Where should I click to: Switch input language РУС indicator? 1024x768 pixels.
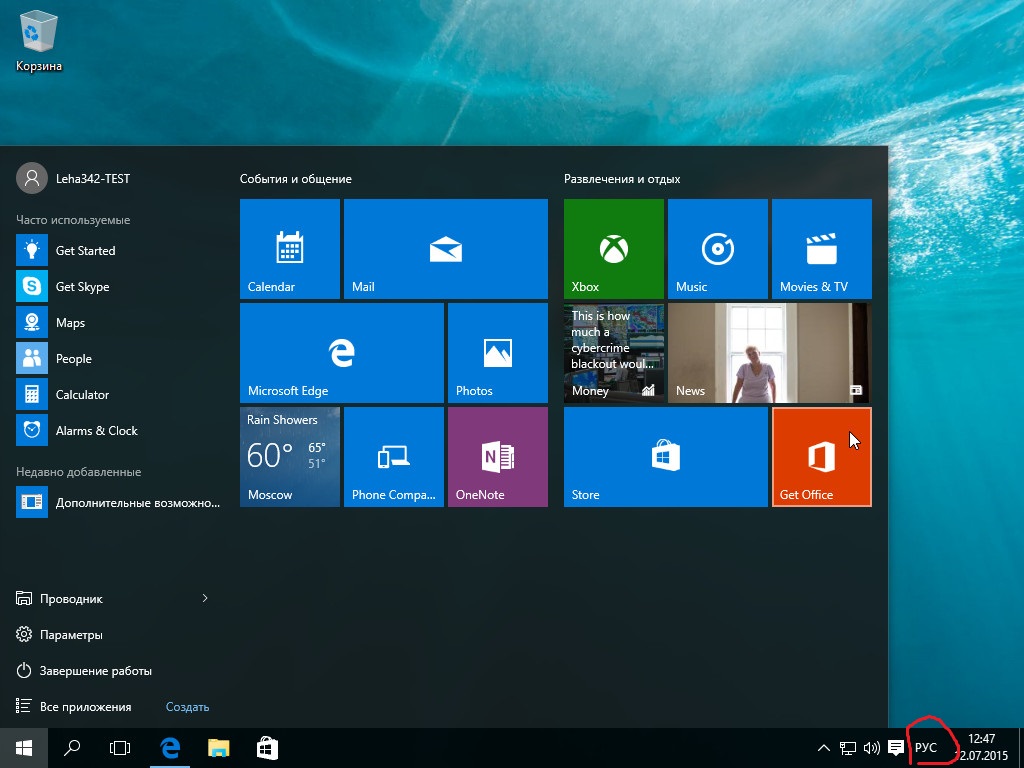pyautogui.click(x=925, y=748)
